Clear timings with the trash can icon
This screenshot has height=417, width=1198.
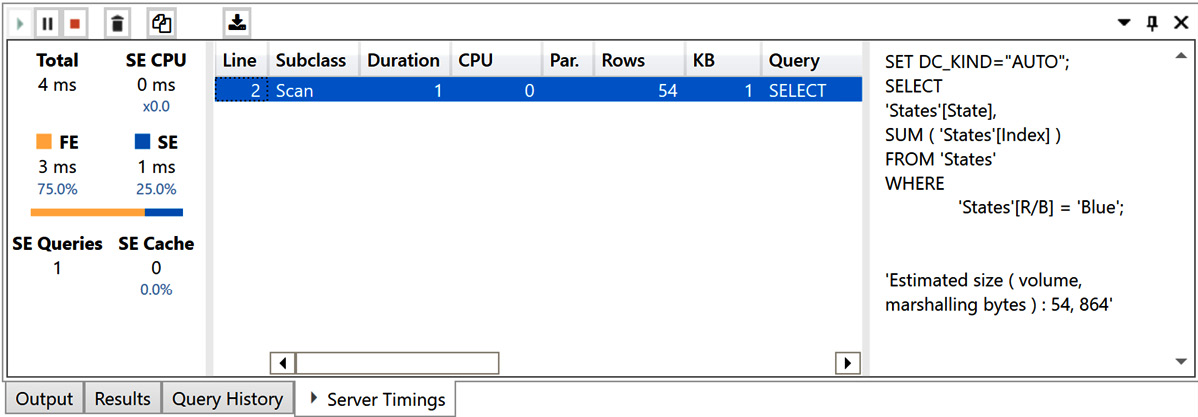pyautogui.click(x=118, y=22)
